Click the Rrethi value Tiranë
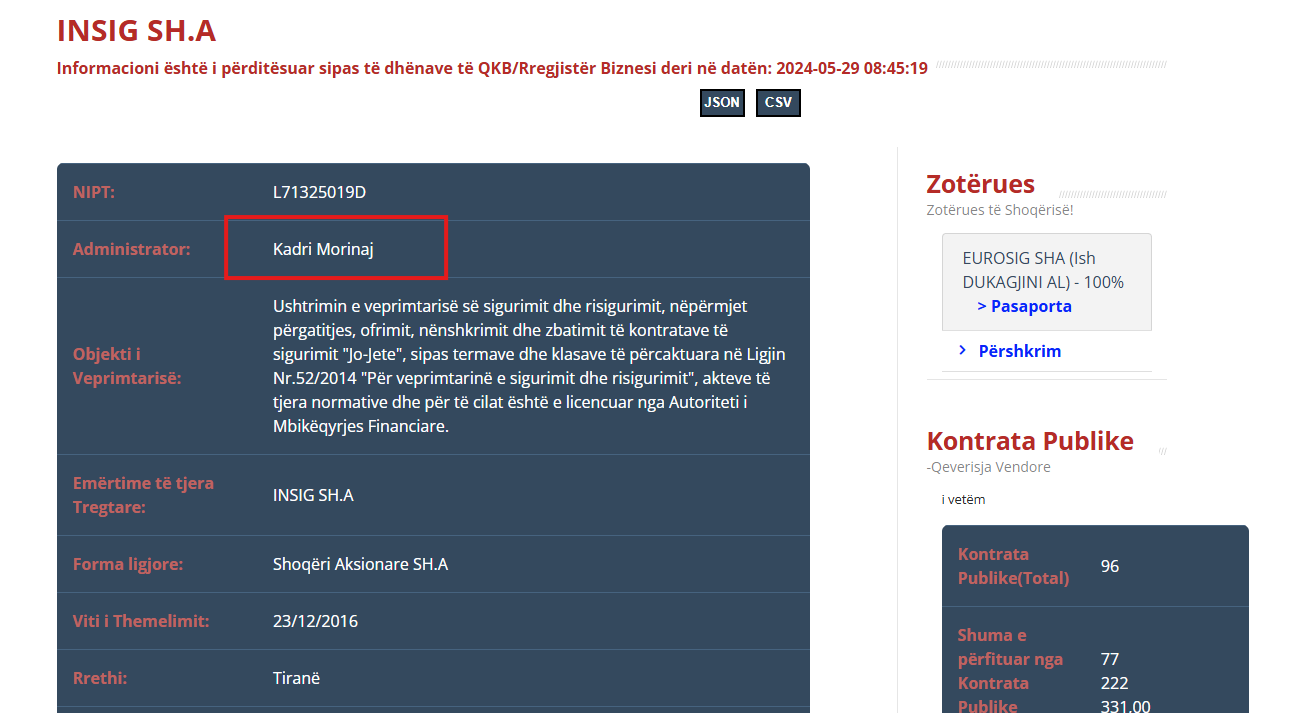The height and width of the screenshot is (713, 1299). (296, 678)
